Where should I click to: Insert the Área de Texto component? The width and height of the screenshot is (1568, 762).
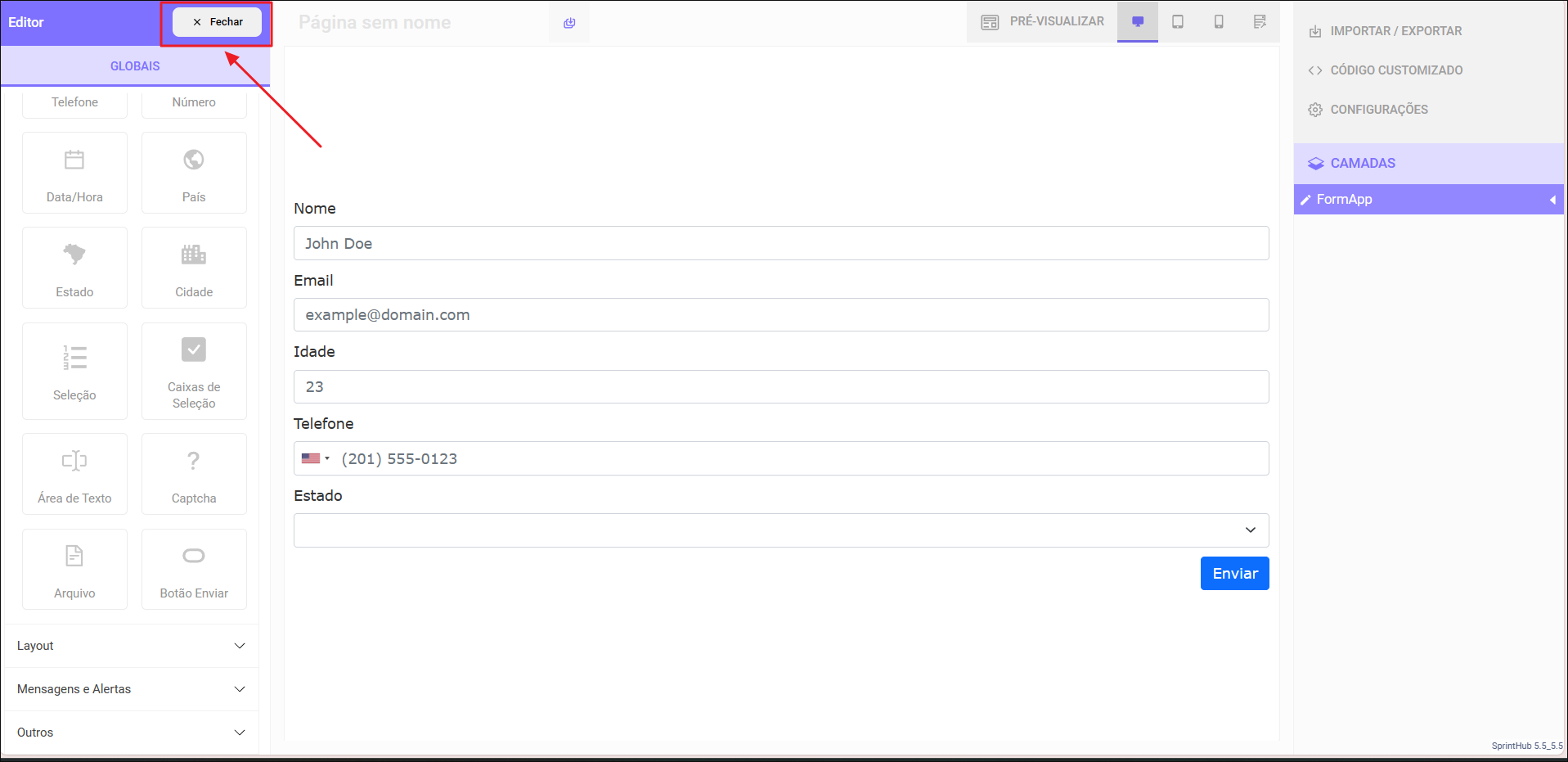point(74,474)
